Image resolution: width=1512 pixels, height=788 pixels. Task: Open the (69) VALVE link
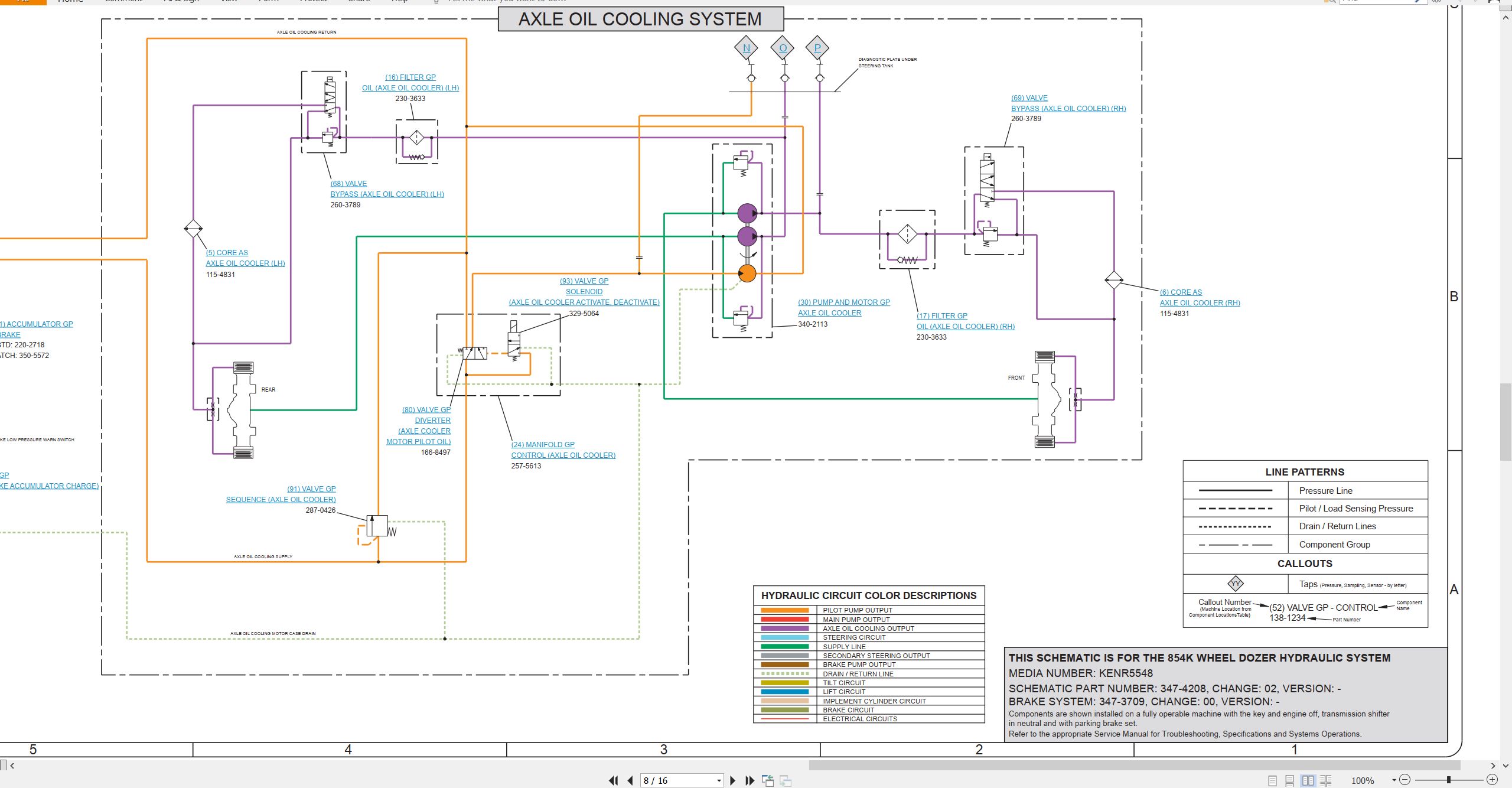coord(1029,97)
